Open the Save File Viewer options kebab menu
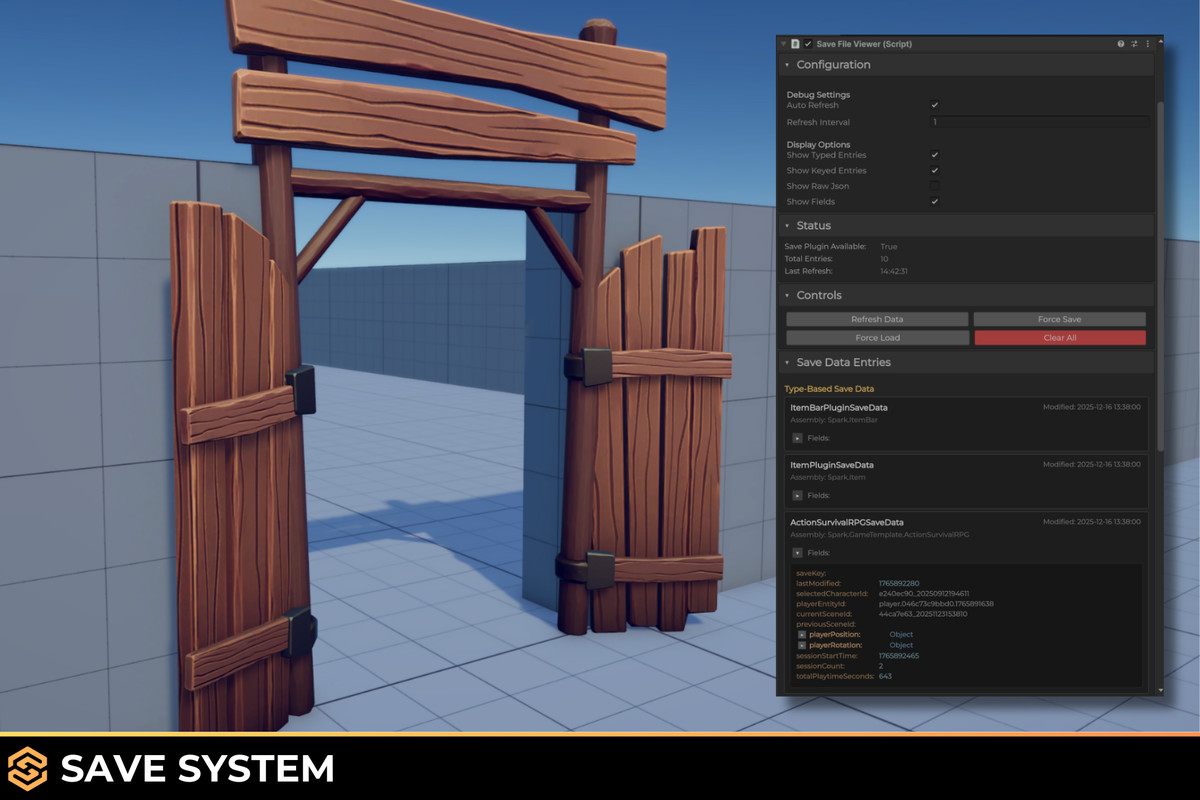Viewport: 1200px width, 800px height. (1146, 43)
